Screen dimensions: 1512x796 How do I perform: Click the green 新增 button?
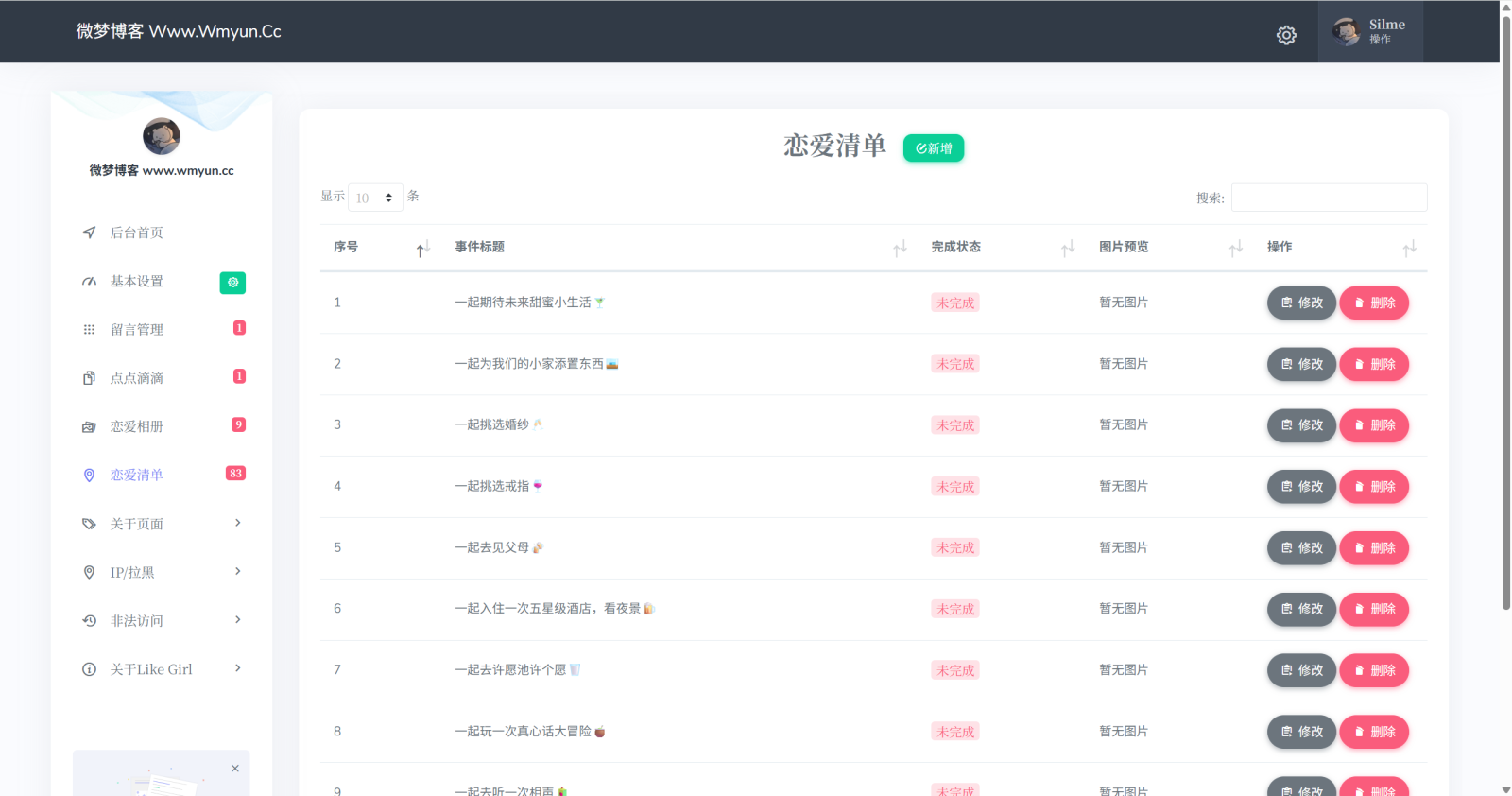(x=934, y=148)
